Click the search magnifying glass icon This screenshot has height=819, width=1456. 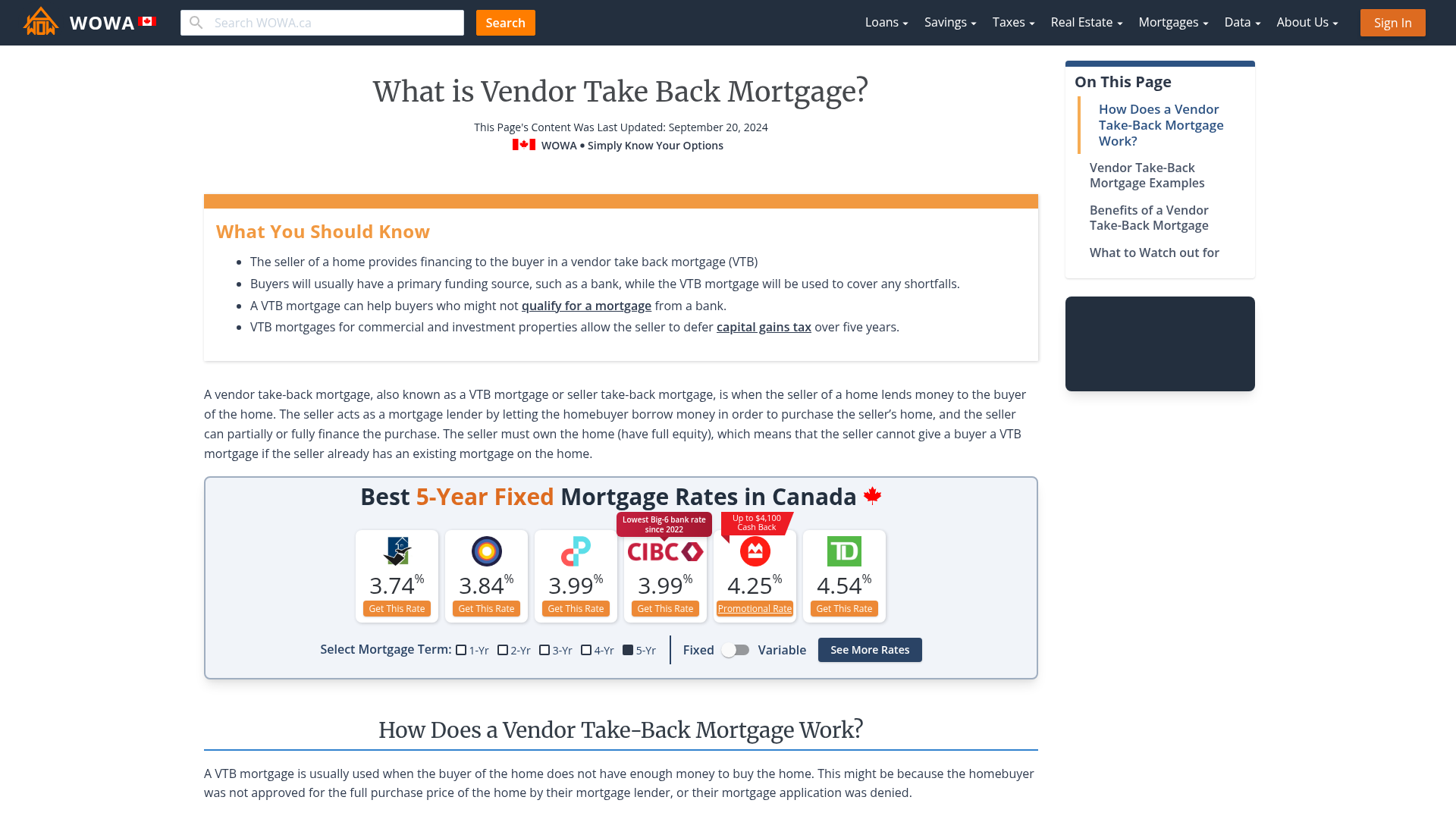pyautogui.click(x=196, y=22)
